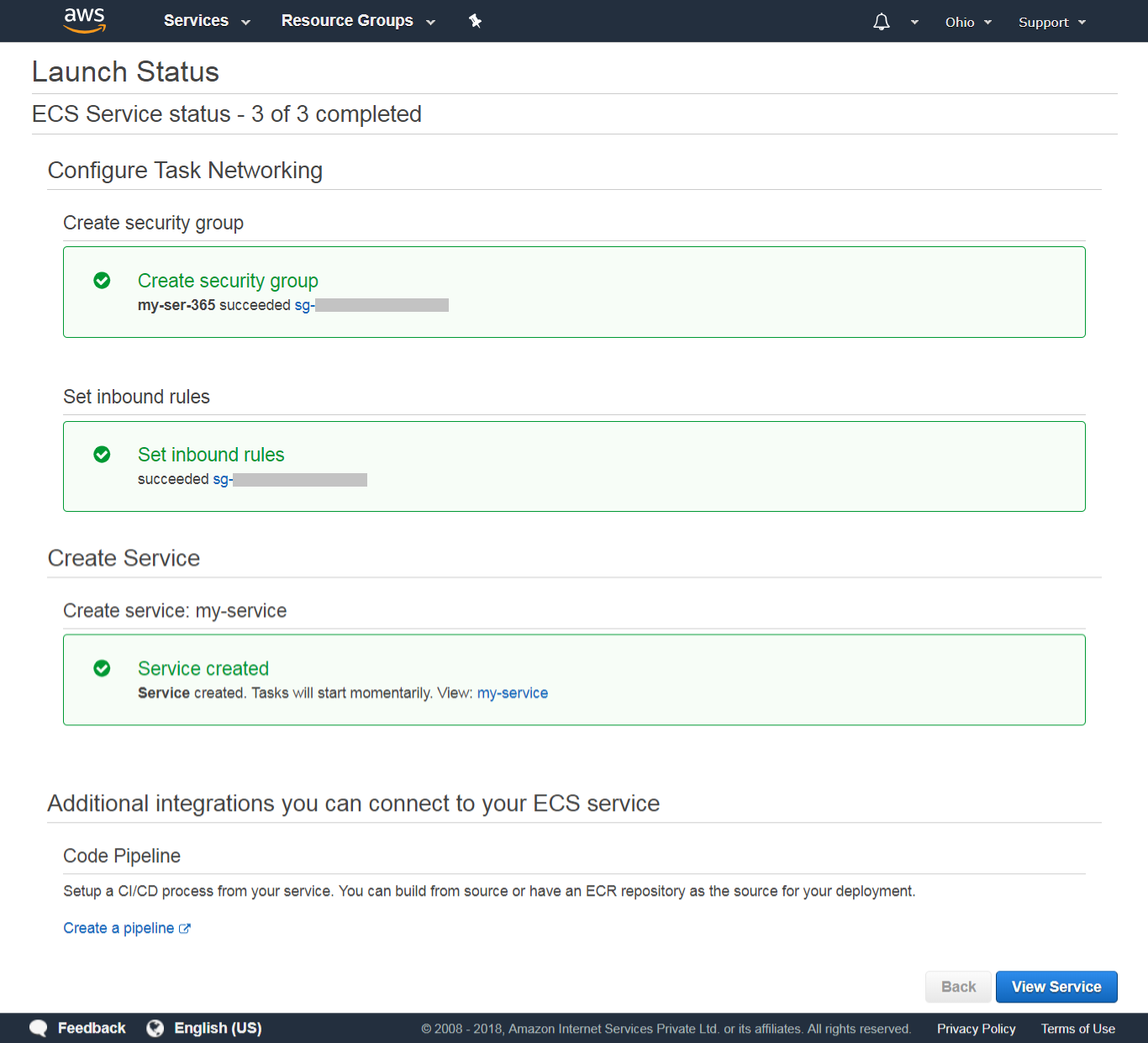This screenshot has width=1148, height=1043.
Task: Open the notifications bell icon
Action: [x=881, y=22]
